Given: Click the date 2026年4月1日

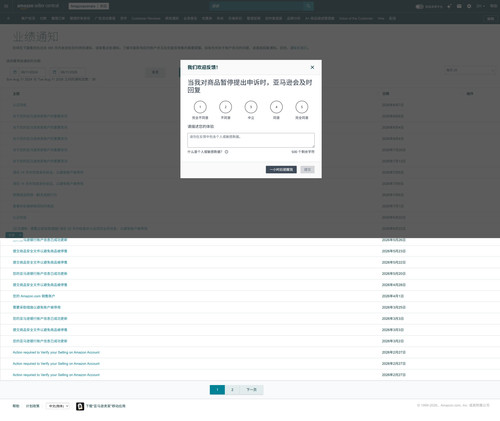Looking at the screenshot, I should tap(393, 296).
